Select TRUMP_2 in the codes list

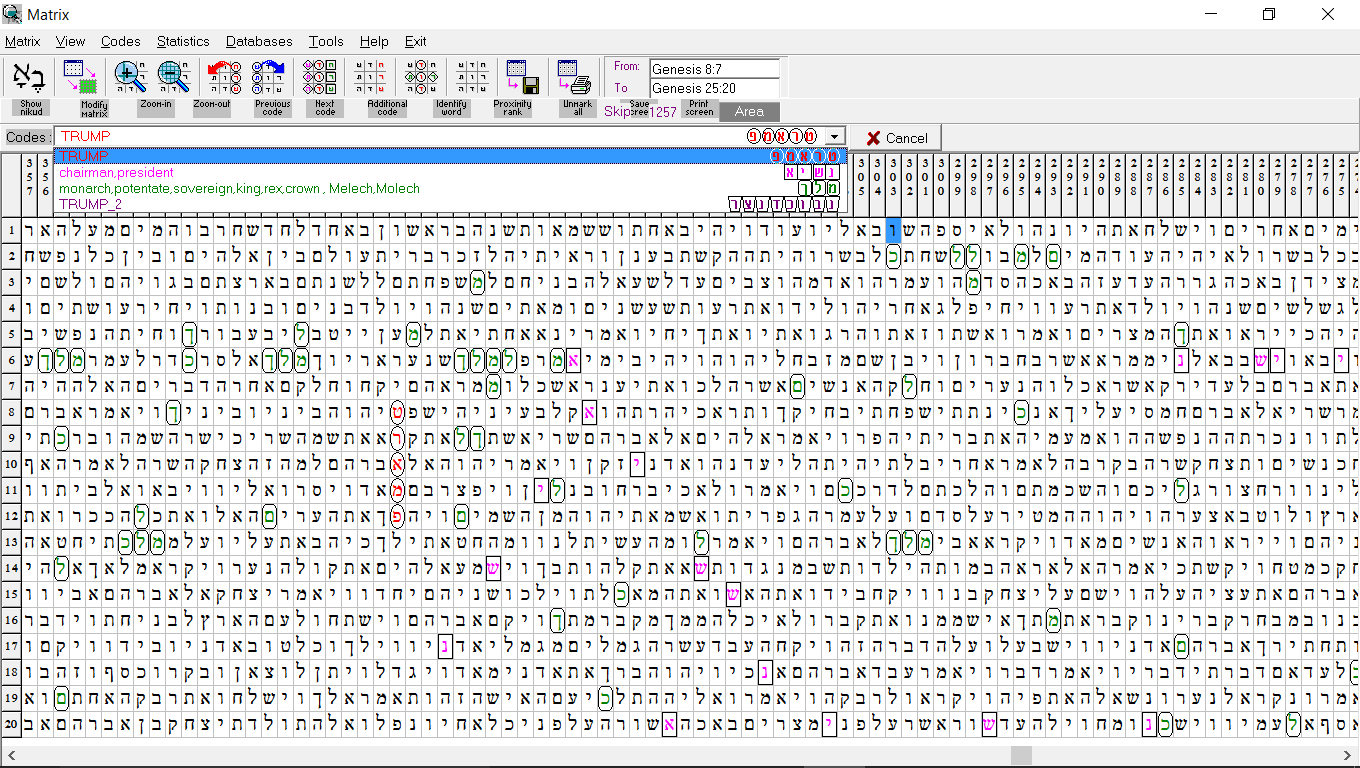450,204
